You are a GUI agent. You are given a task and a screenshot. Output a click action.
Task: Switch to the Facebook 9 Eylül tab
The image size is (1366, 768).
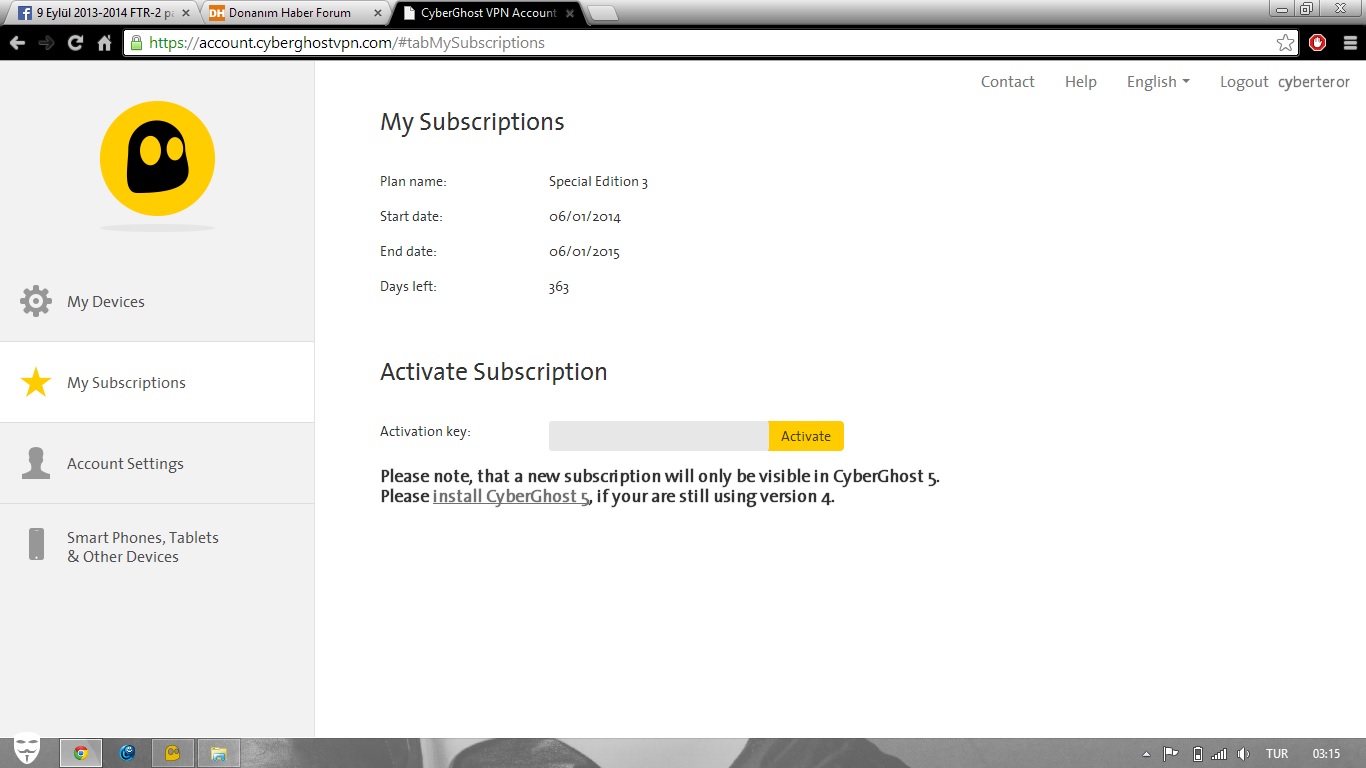pos(104,14)
